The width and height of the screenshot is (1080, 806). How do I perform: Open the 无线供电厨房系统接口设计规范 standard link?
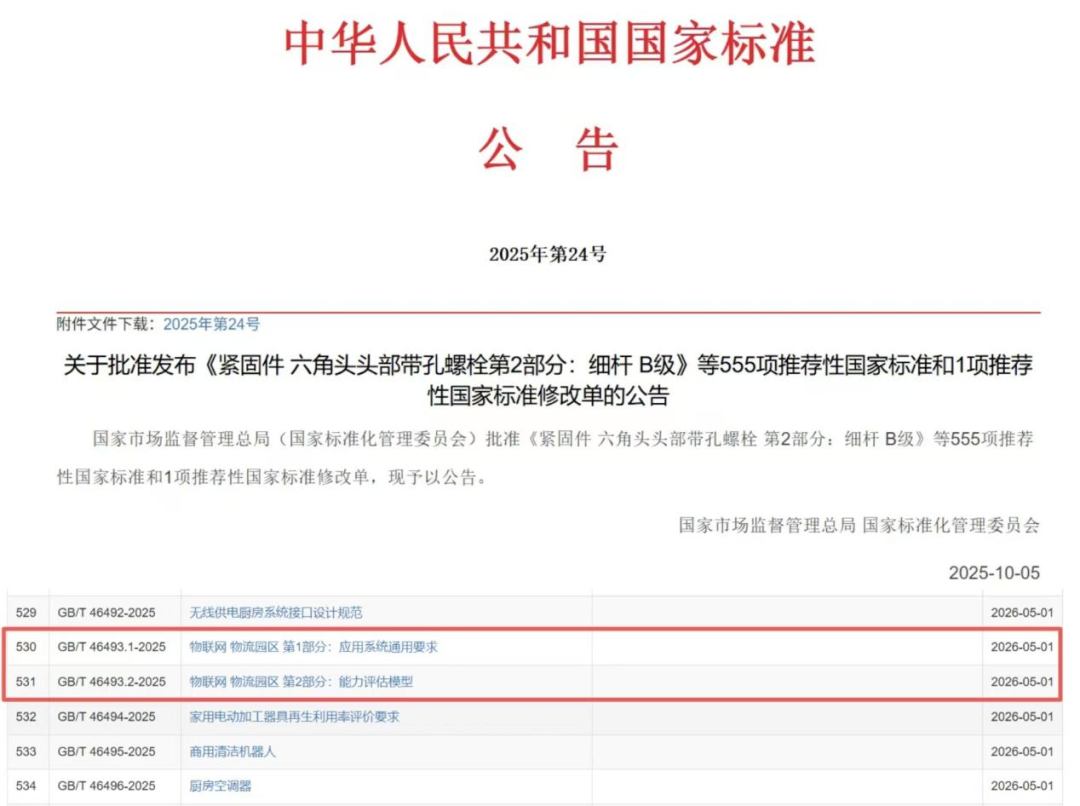click(276, 612)
